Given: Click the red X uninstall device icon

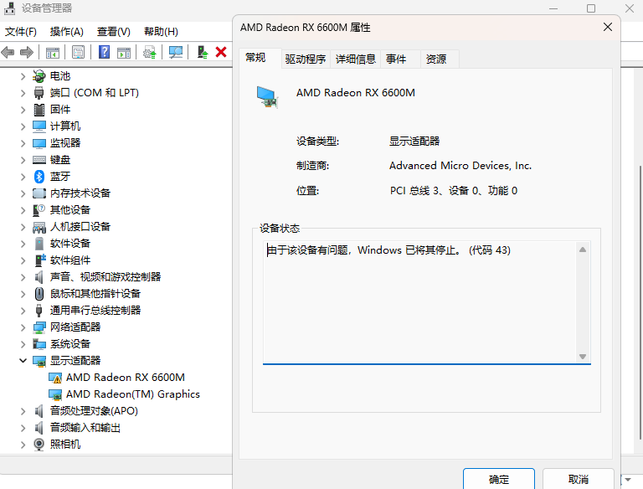Looking at the screenshot, I should click(x=221, y=52).
